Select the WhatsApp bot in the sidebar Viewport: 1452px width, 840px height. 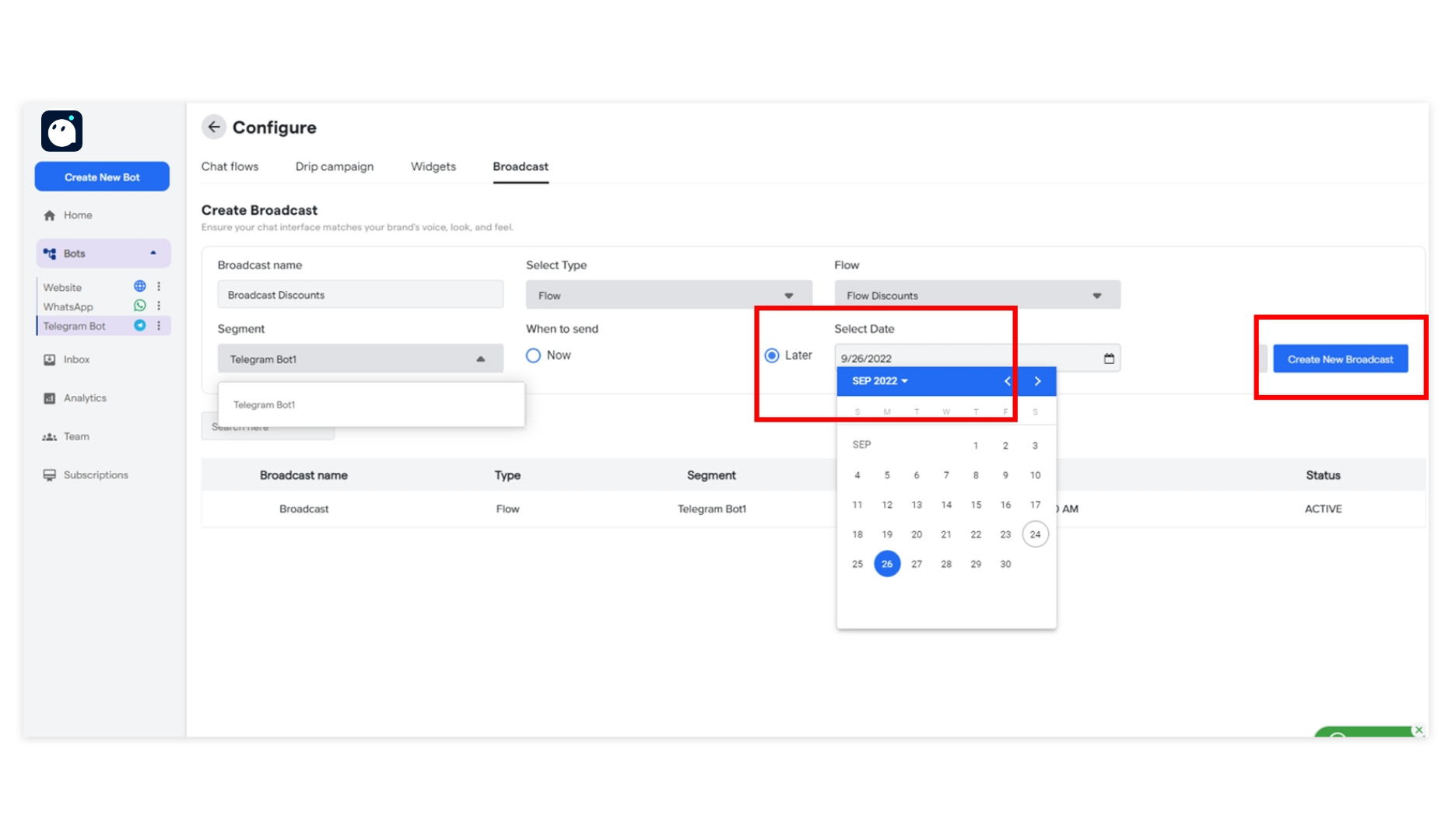(x=68, y=306)
